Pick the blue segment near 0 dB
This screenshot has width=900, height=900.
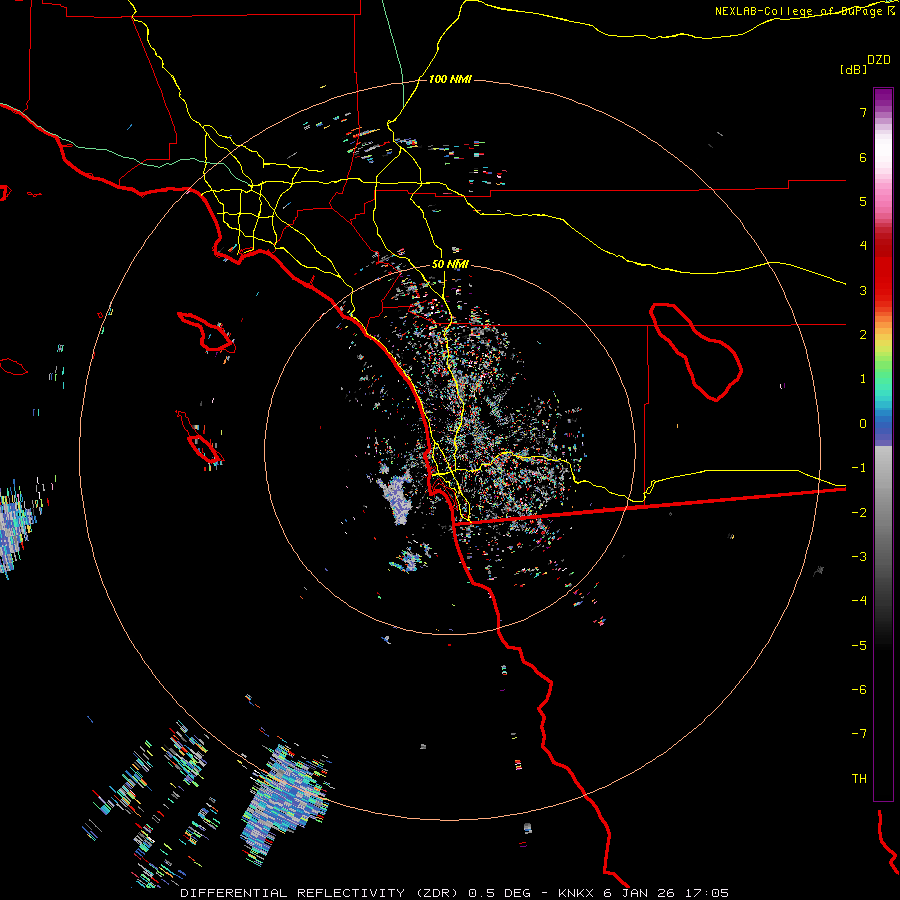pos(883,424)
